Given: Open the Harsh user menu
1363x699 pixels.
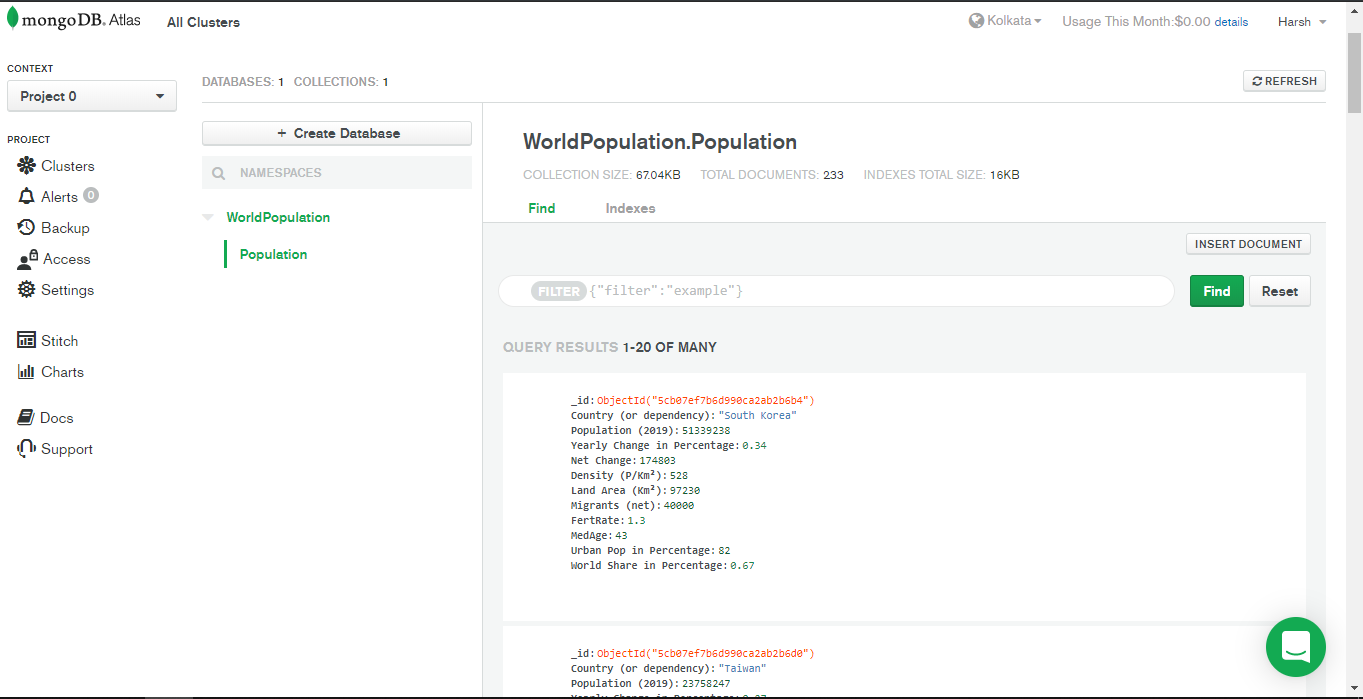Looking at the screenshot, I should pyautogui.click(x=1302, y=22).
